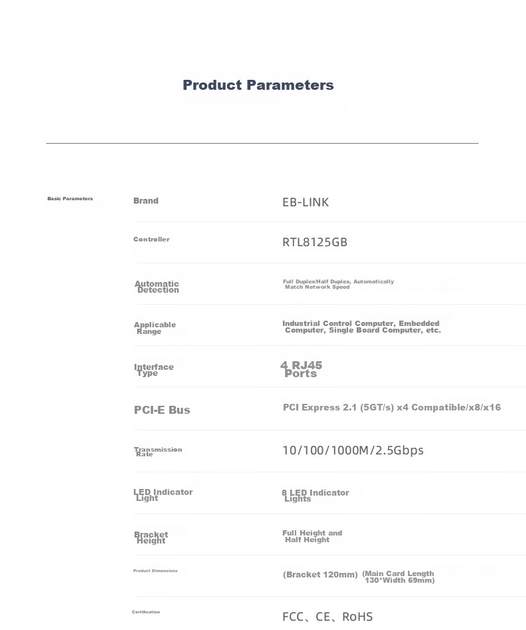Click the Brand label

[x=146, y=200]
